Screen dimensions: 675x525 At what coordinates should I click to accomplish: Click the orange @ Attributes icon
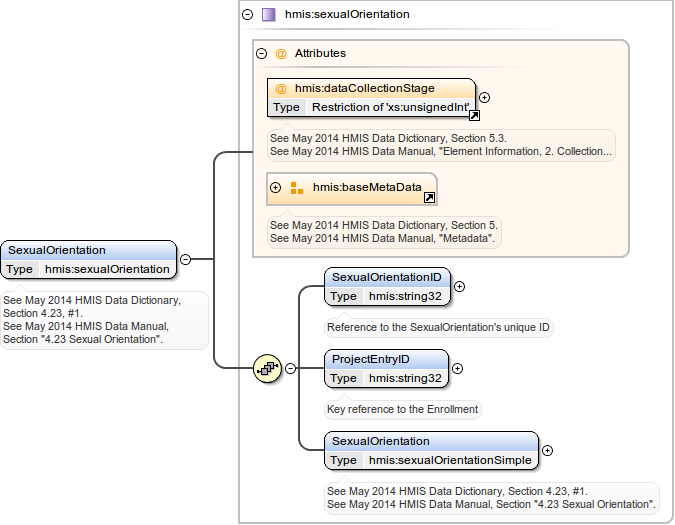[281, 54]
